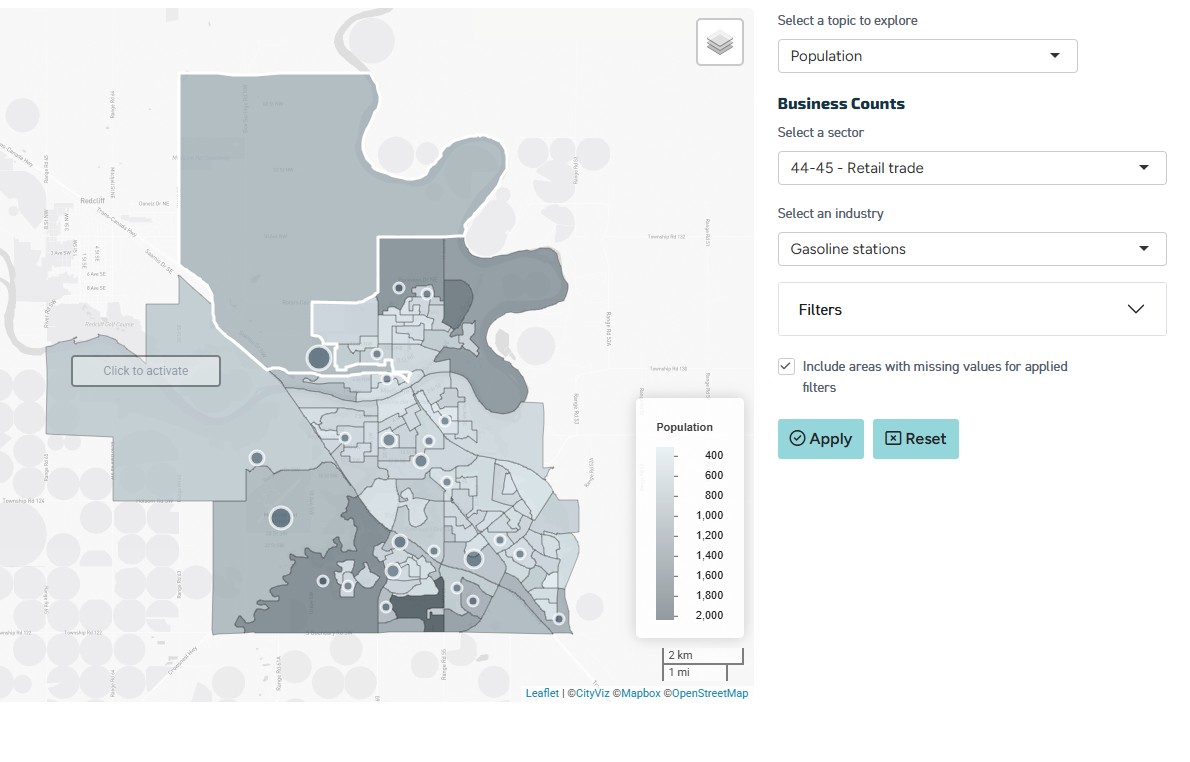Screen dimensions: 1190x762
Task: Open the map layers switcher control
Action: 719,41
